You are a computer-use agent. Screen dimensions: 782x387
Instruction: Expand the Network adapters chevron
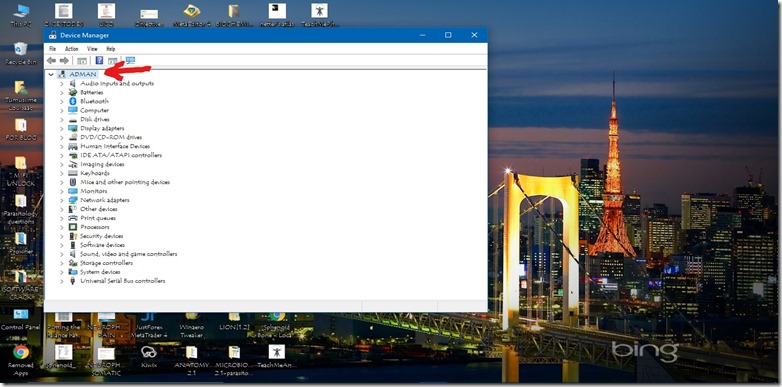click(x=62, y=200)
